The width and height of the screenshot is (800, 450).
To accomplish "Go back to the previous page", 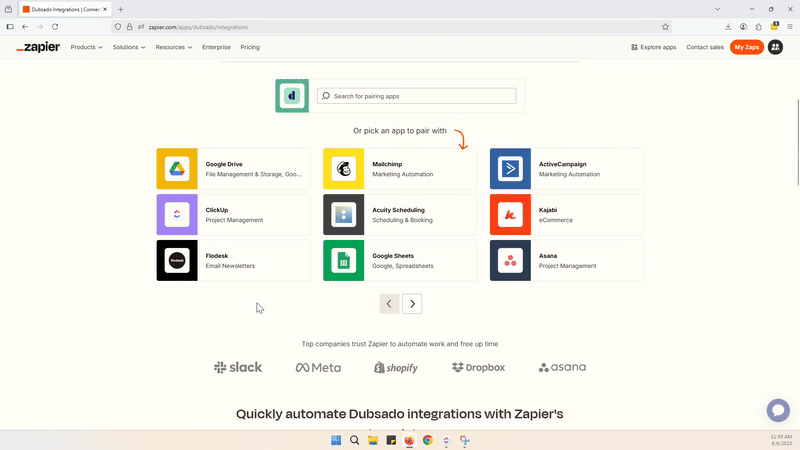I will tap(25, 27).
